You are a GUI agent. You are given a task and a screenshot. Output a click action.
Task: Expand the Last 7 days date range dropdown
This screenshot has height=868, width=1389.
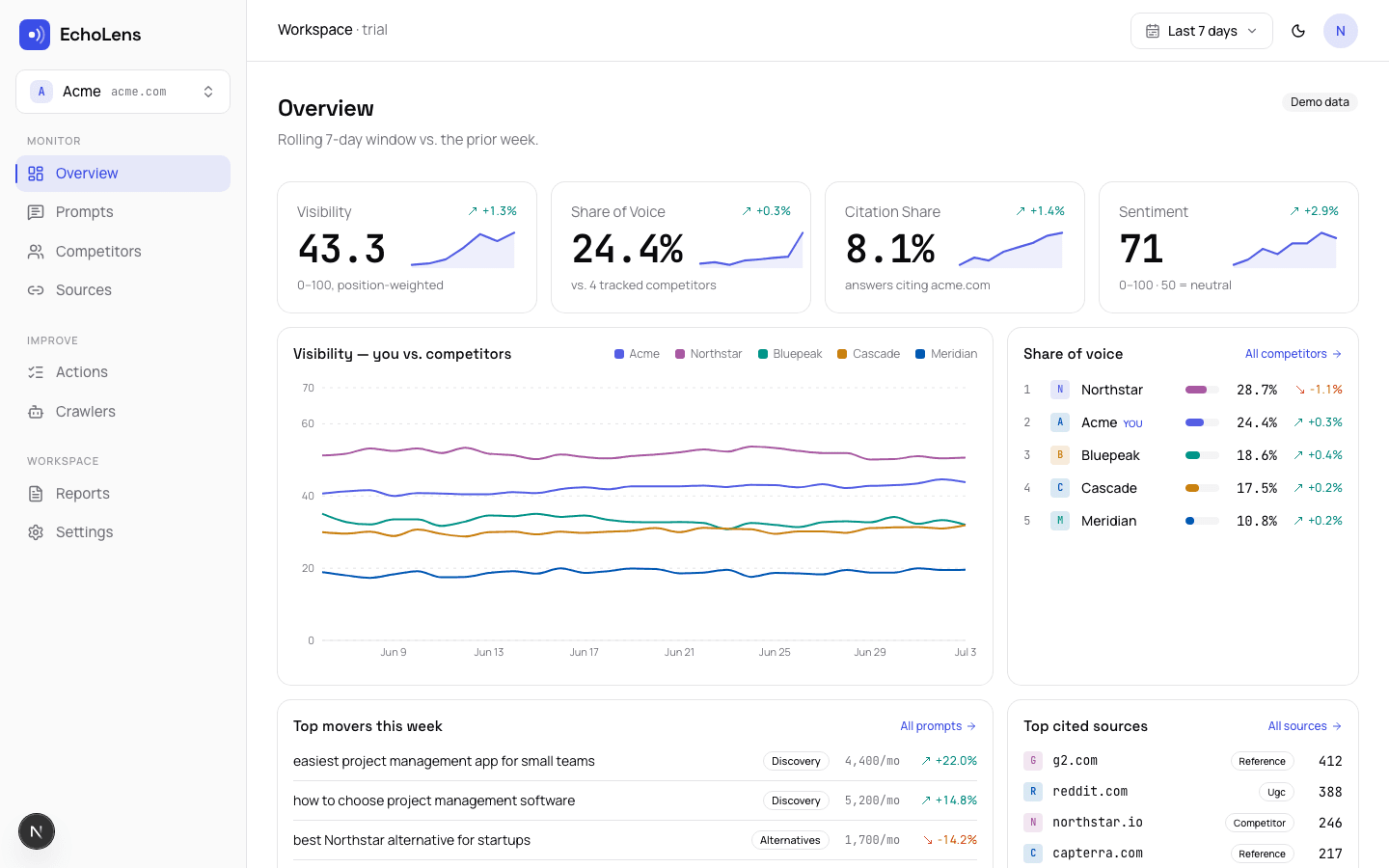1202,31
